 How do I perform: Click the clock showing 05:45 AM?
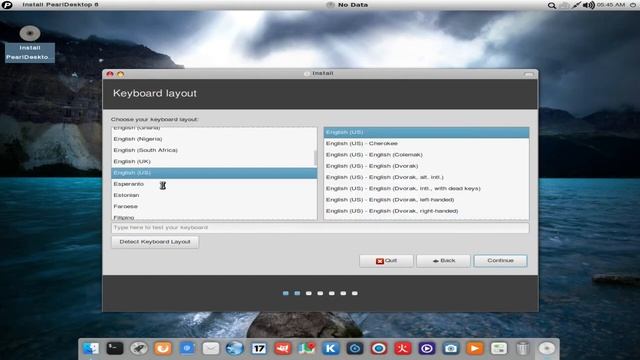pos(611,4)
